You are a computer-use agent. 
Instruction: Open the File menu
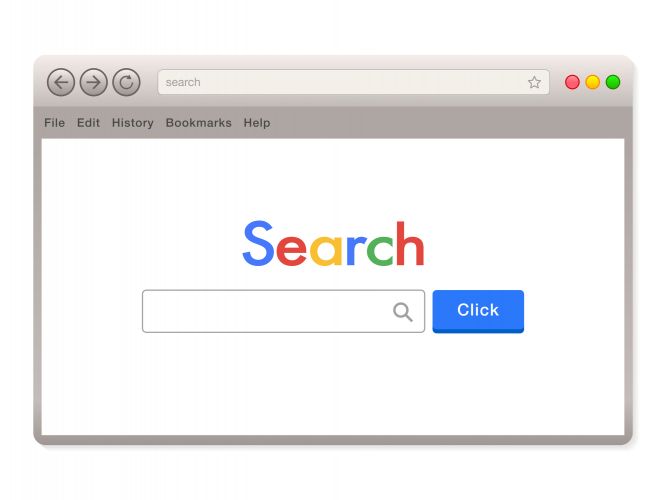pyautogui.click(x=54, y=123)
